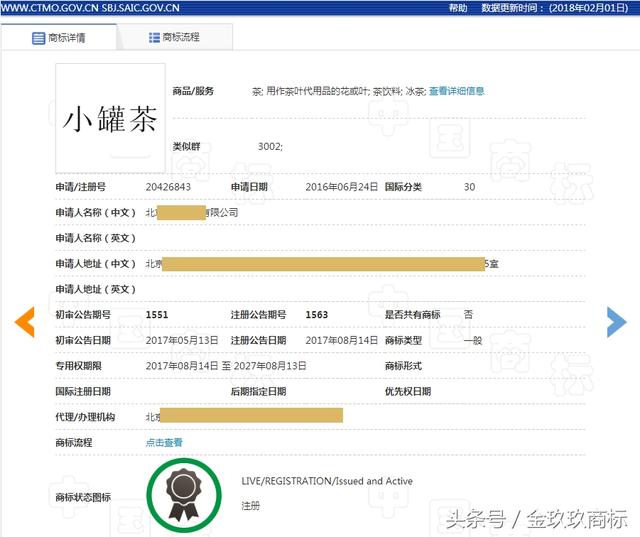Select preliminary announcement date 2017年05月13日
Screen dimensions: 640x537
(x=182, y=340)
